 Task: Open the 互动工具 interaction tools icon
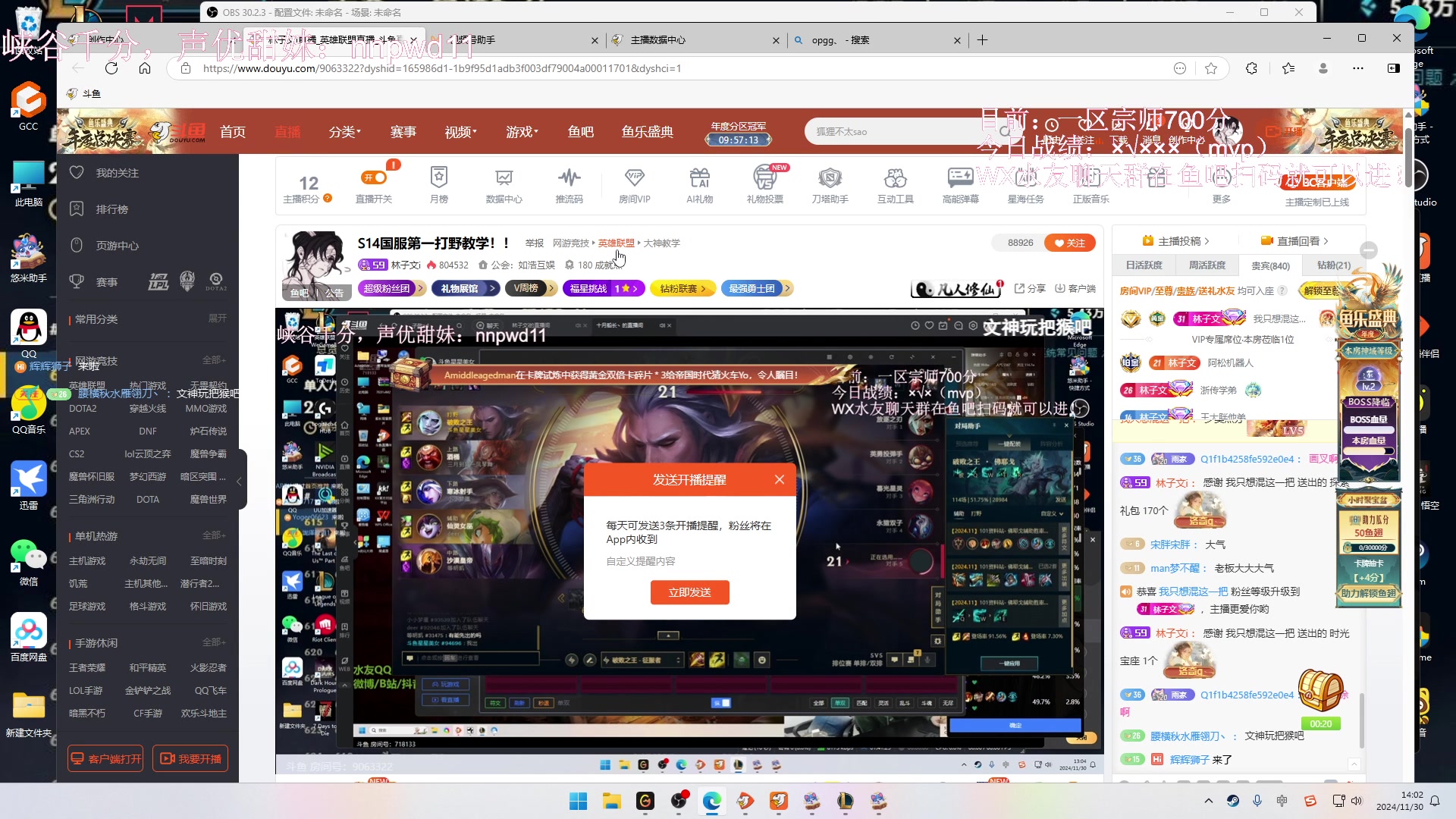pyautogui.click(x=896, y=184)
